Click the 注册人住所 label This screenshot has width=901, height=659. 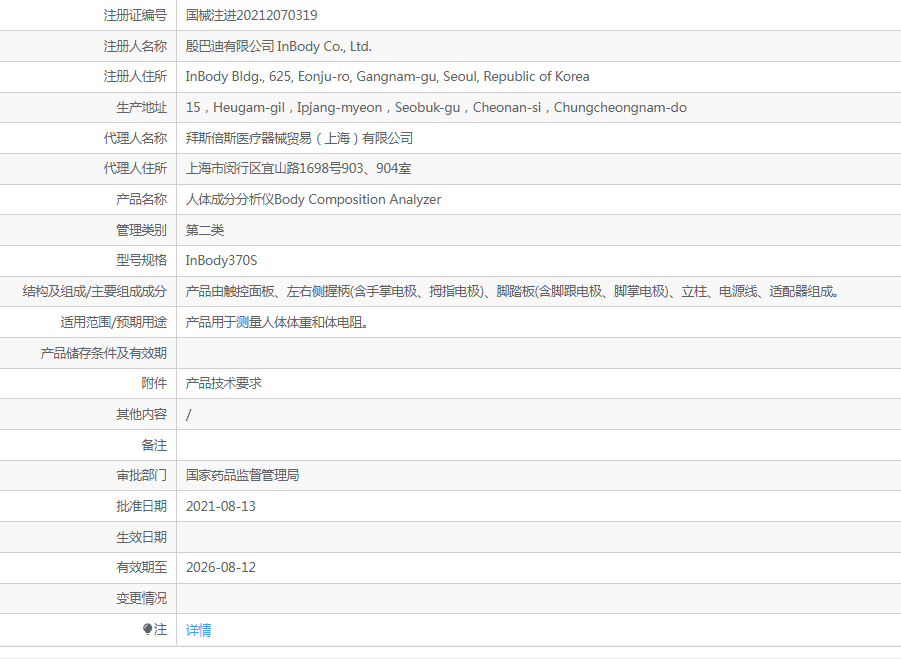(x=135, y=76)
